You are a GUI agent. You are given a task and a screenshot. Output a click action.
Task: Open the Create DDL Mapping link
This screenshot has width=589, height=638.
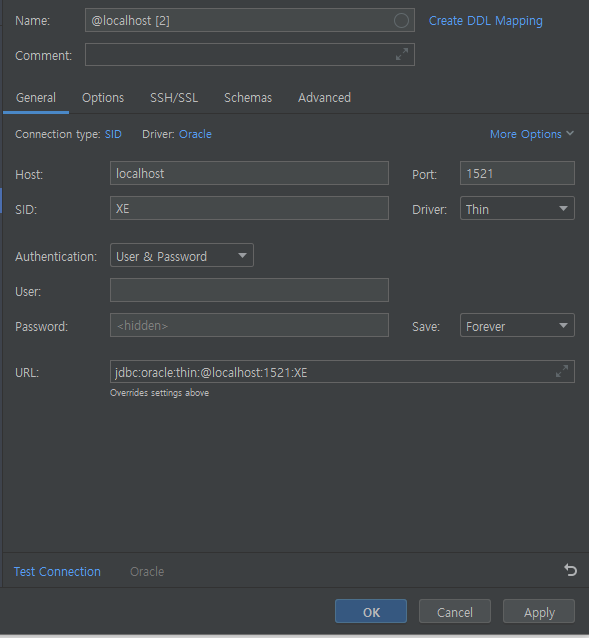click(486, 21)
